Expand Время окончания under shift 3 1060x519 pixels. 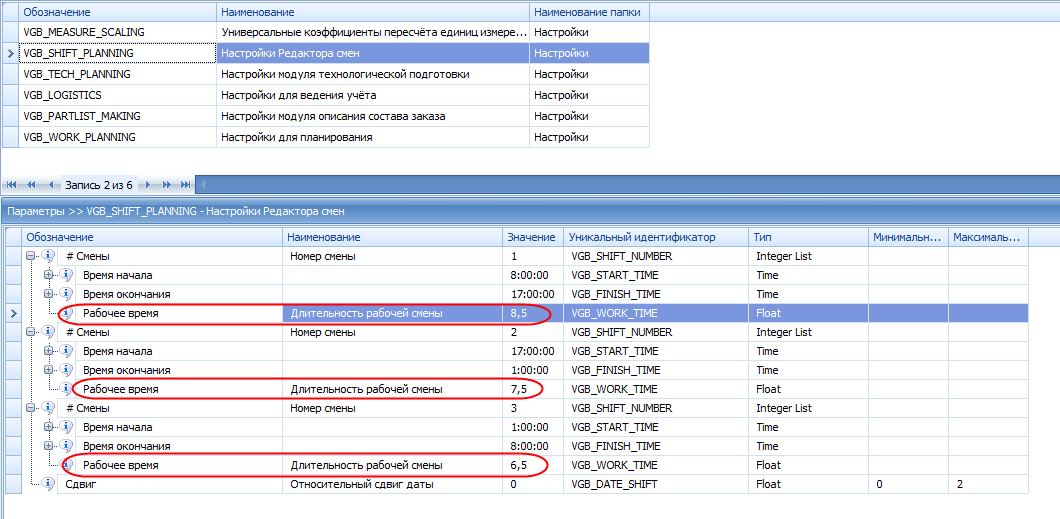tap(49, 446)
